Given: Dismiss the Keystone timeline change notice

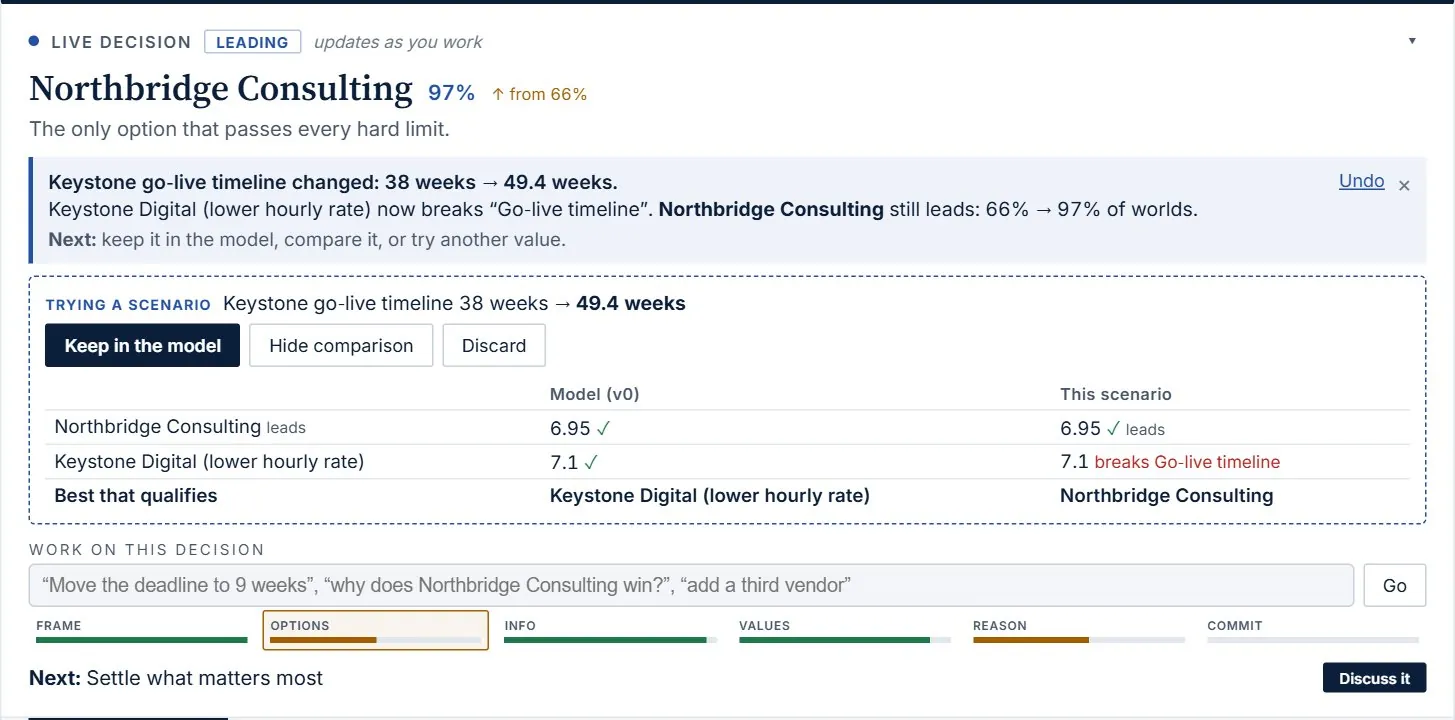Looking at the screenshot, I should pyautogui.click(x=1404, y=185).
